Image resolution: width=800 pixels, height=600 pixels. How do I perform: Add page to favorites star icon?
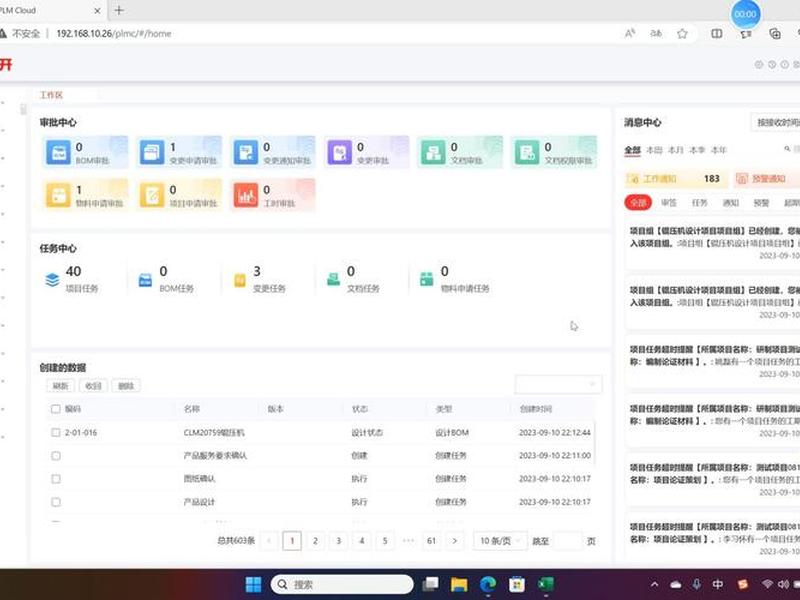[x=682, y=34]
